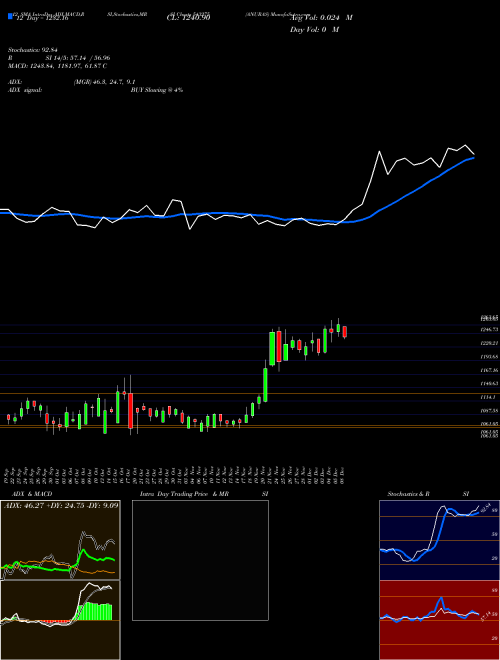This screenshot has width=500, height=660.
Task: Open the ADX indicator mini chart
Action: tap(60, 540)
